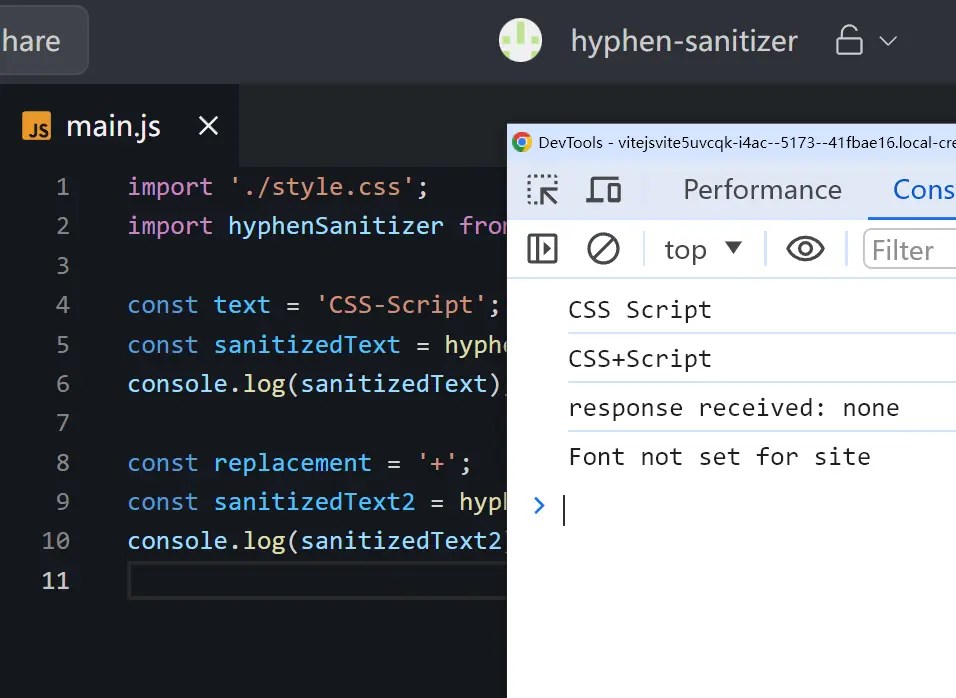Click the DevTools window title text
The width and height of the screenshot is (956, 698).
point(747,142)
